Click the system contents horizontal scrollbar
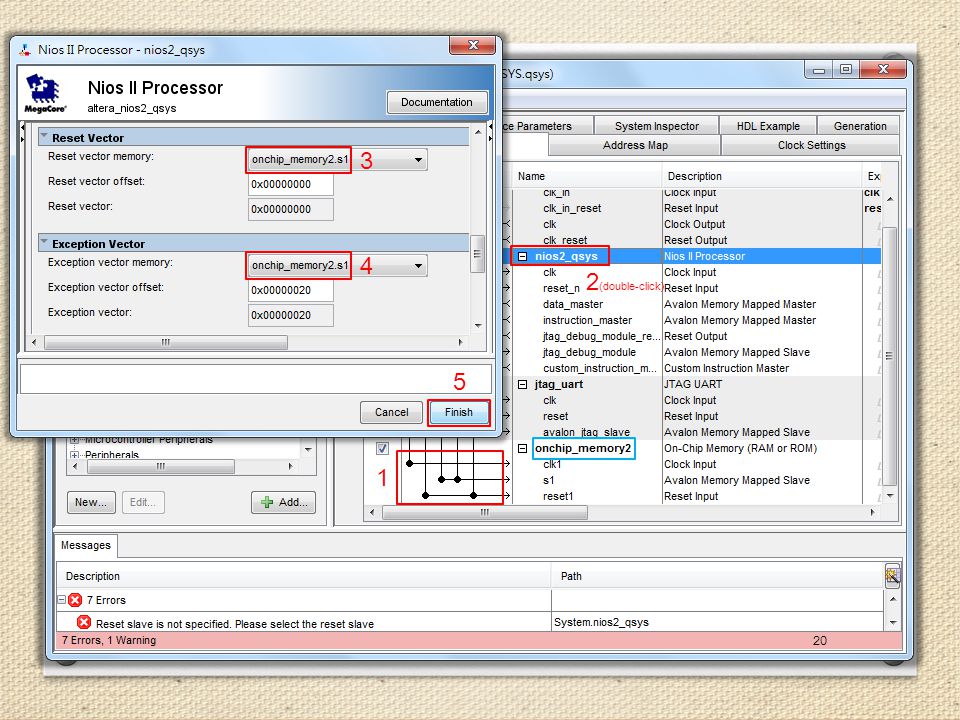The width and height of the screenshot is (960, 720). 484,512
